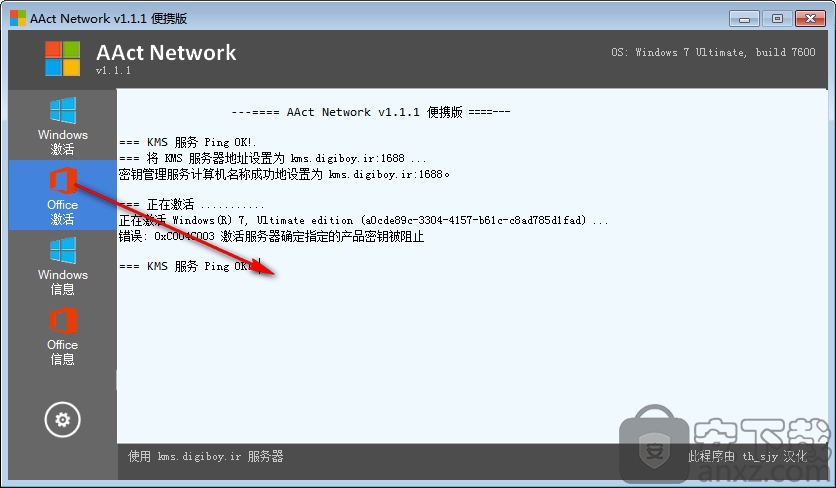Click the large AAct Network header title

click(166, 52)
